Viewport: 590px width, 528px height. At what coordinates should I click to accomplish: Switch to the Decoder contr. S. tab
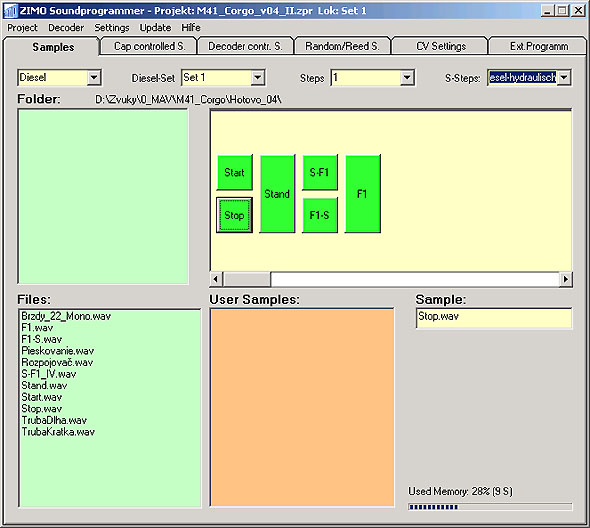click(245, 46)
